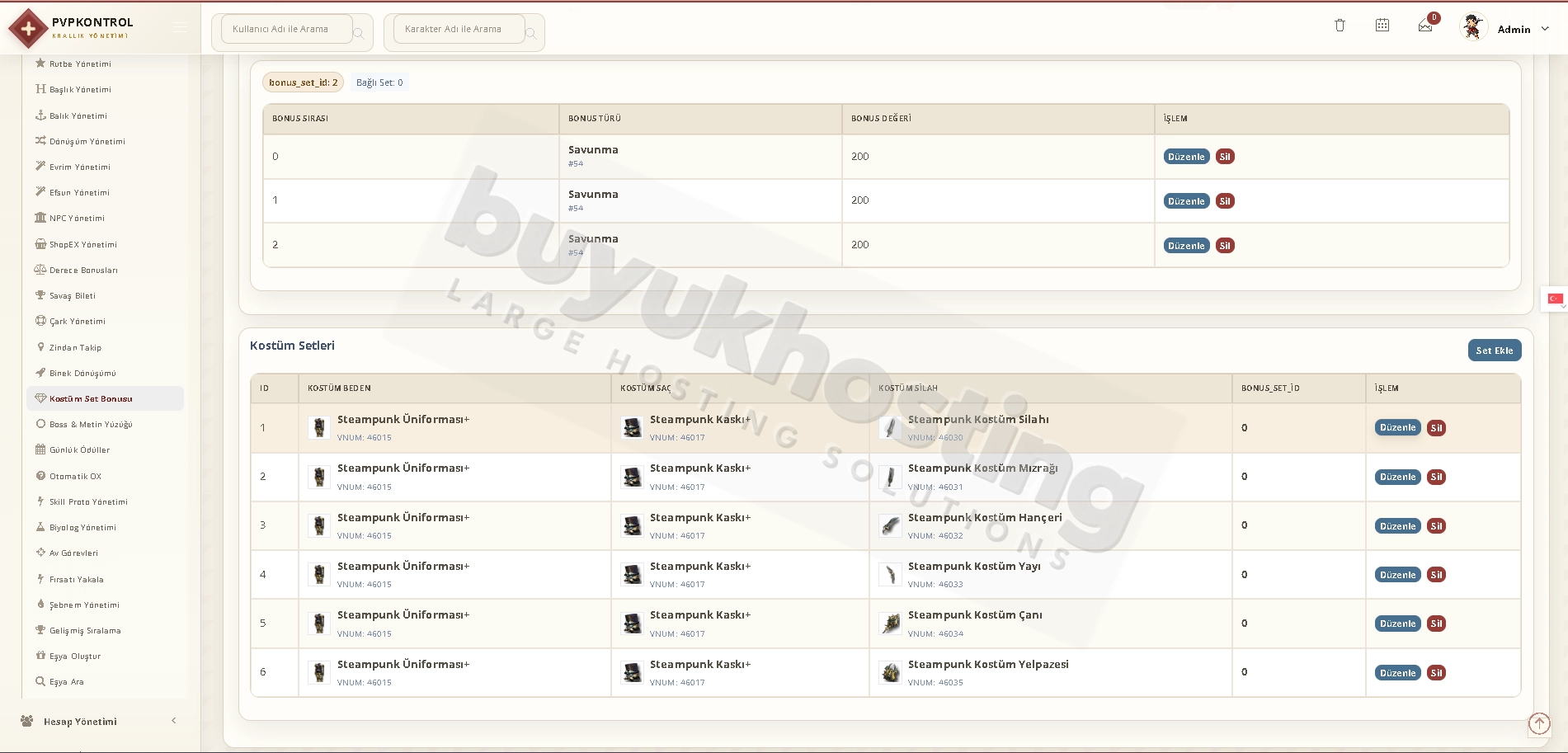The image size is (1568, 753).
Task: Click Sil for bonus row 0
Action: [1225, 157]
